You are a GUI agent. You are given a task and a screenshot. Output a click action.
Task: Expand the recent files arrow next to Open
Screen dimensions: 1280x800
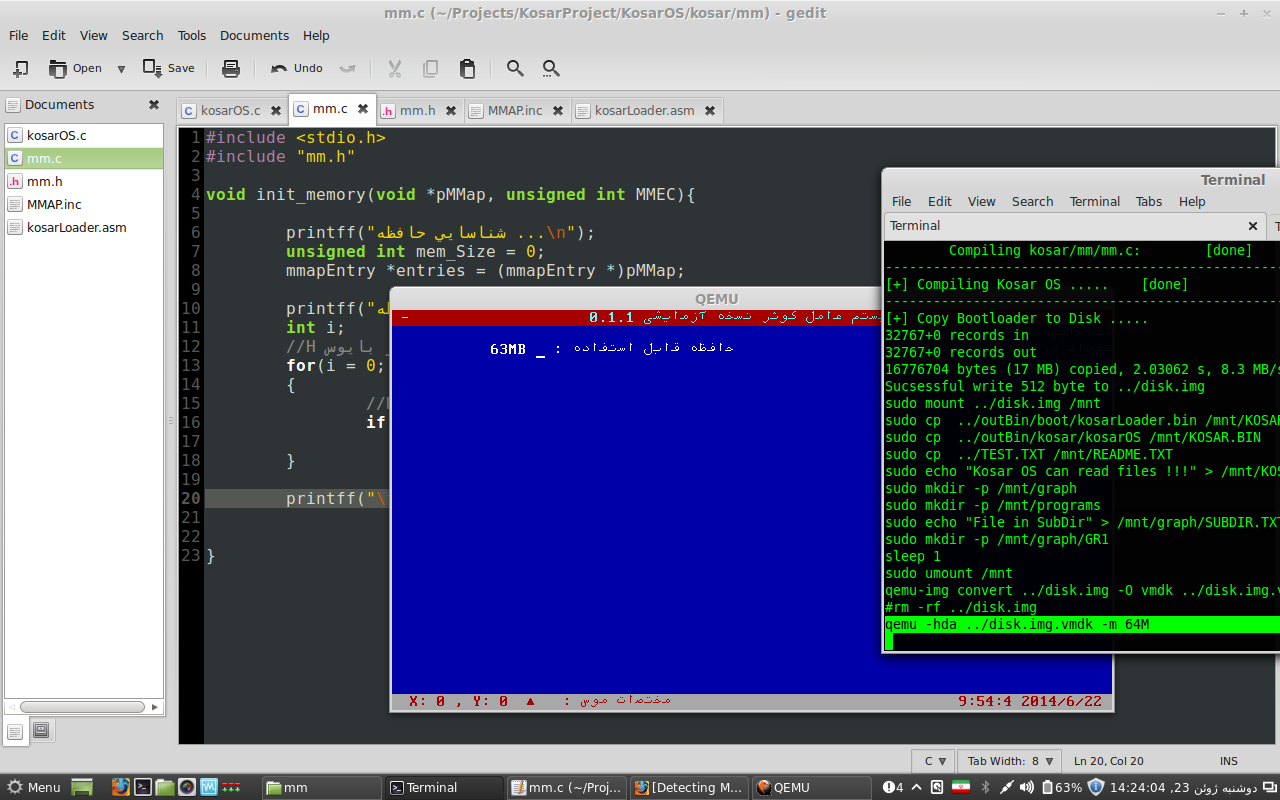(x=121, y=69)
